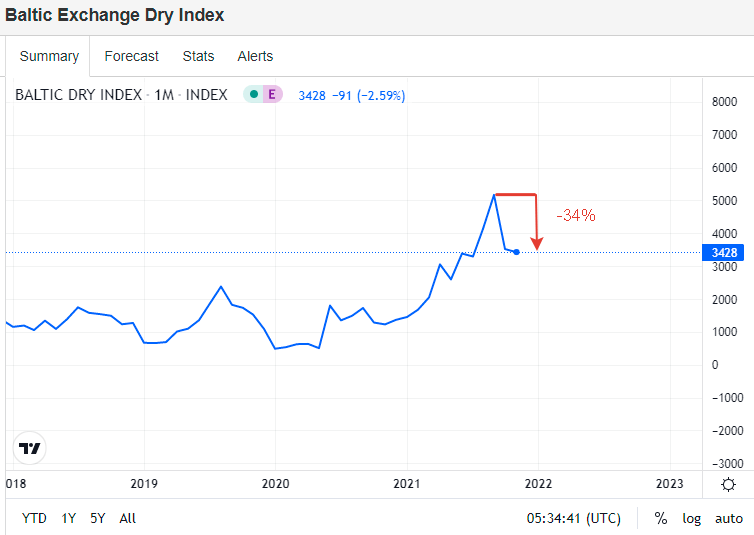Click the 2000 value on price axis
The width and height of the screenshot is (754, 535).
coord(724,299)
